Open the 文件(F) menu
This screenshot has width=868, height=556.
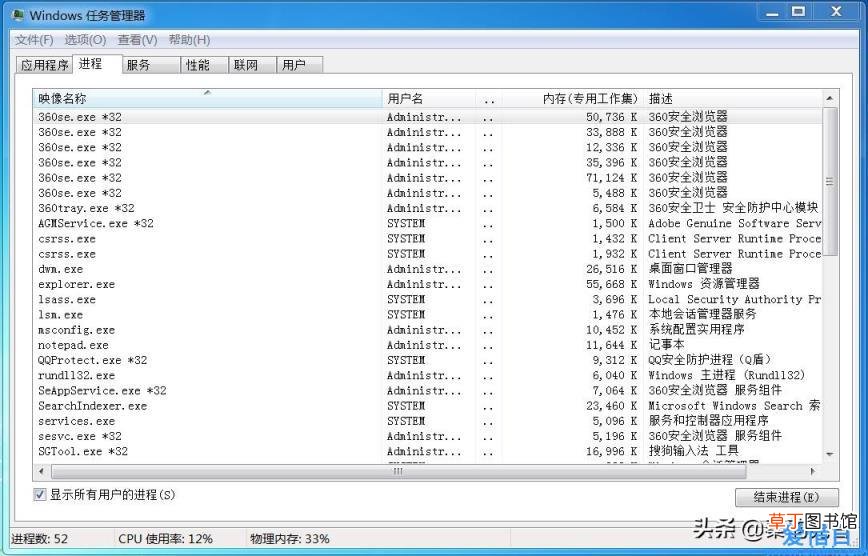tap(34, 40)
